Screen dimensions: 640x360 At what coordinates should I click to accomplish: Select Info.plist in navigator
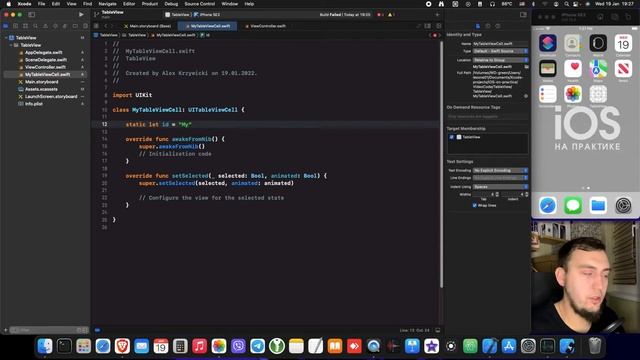[34, 104]
